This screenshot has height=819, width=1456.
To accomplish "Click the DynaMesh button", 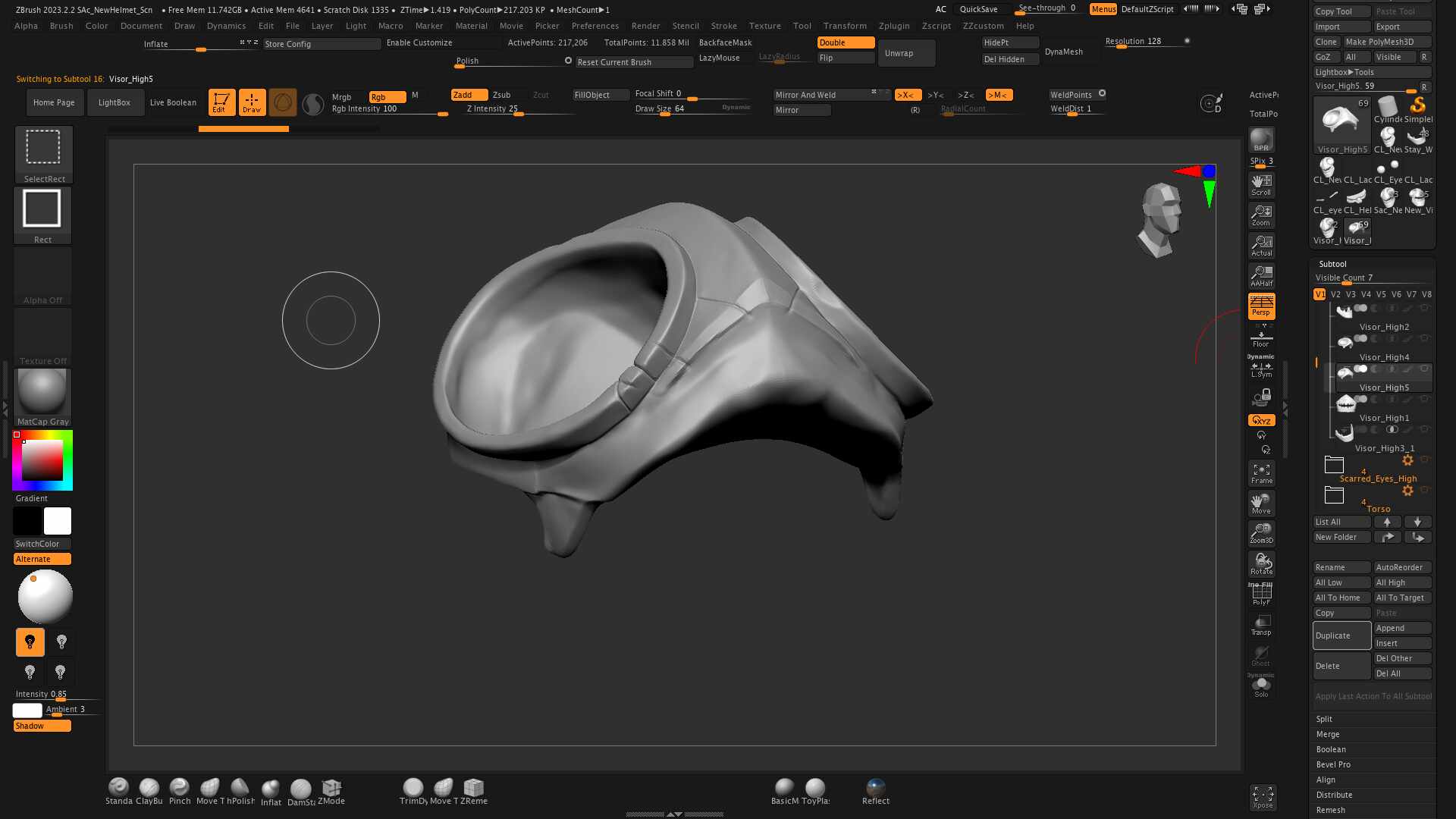I will (x=1063, y=52).
